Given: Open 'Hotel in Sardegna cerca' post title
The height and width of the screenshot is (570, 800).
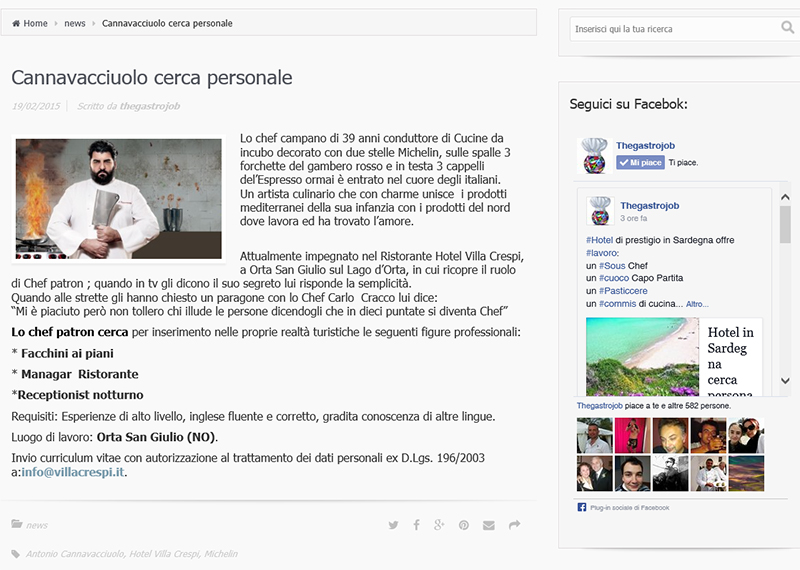Looking at the screenshot, I should click(730, 360).
